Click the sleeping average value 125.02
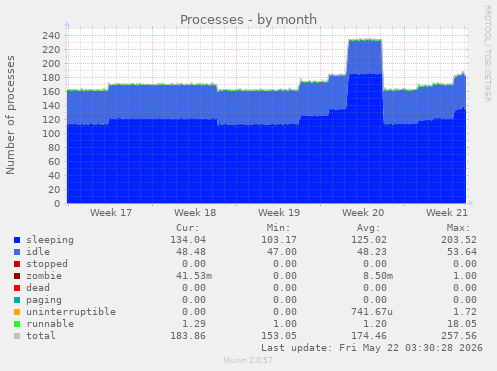This screenshot has width=497, height=371. (369, 240)
